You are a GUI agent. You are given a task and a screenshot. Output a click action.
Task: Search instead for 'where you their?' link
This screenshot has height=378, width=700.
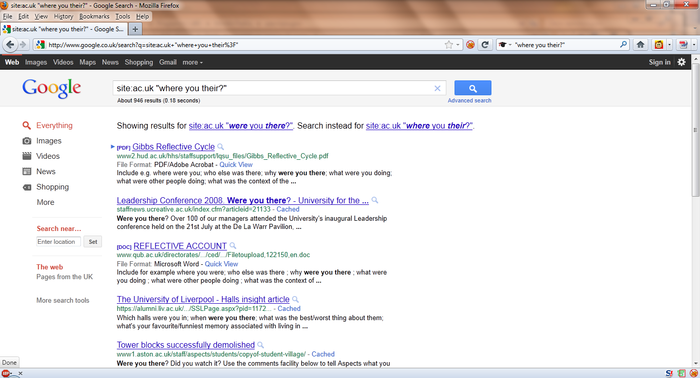pyautogui.click(x=419, y=126)
